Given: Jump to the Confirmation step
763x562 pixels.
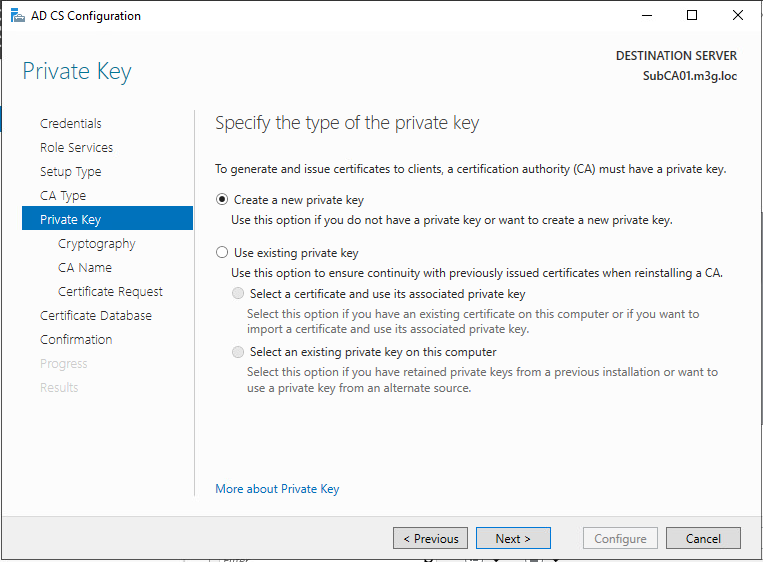Looking at the screenshot, I should [76, 340].
